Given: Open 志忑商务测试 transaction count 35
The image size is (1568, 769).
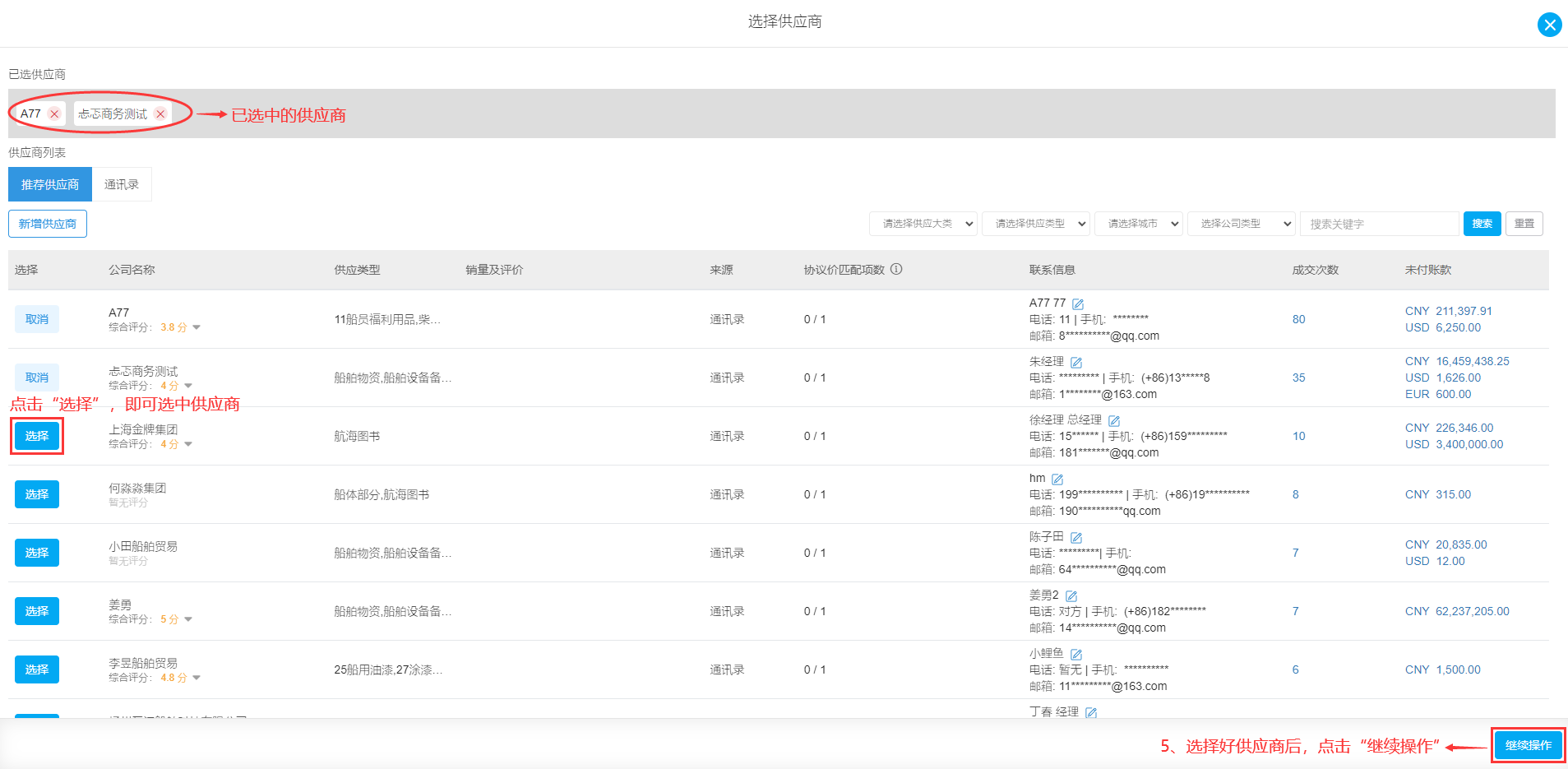Looking at the screenshot, I should point(1299,378).
